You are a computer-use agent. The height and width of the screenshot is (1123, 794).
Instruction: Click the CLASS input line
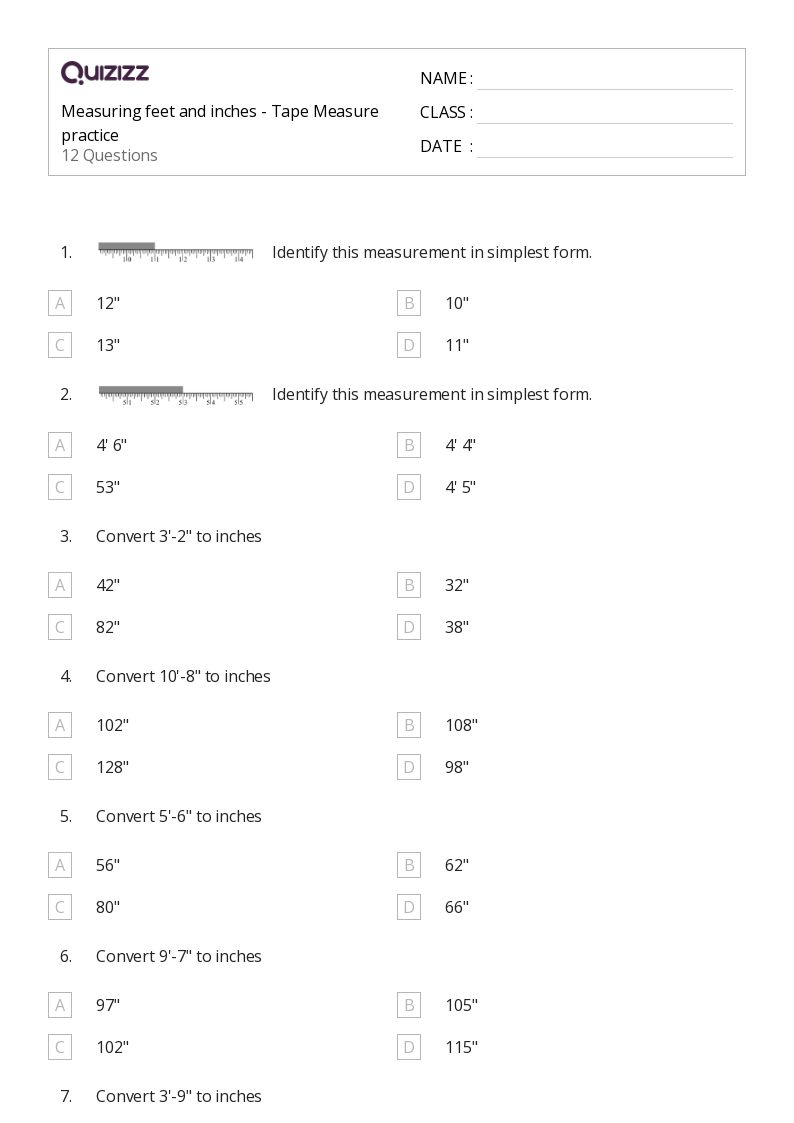point(604,113)
